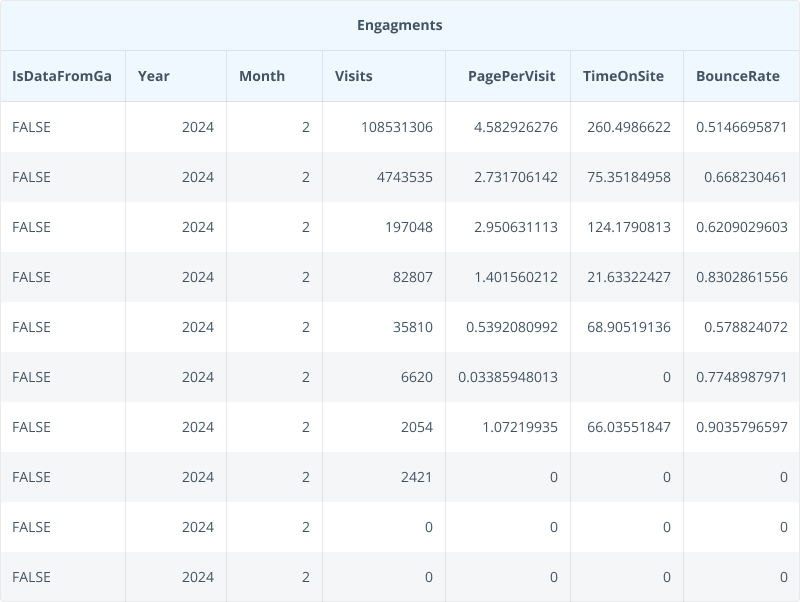Click the PagePerVisit value 1.401560212
Screen dimensions: 800x602
[516, 277]
